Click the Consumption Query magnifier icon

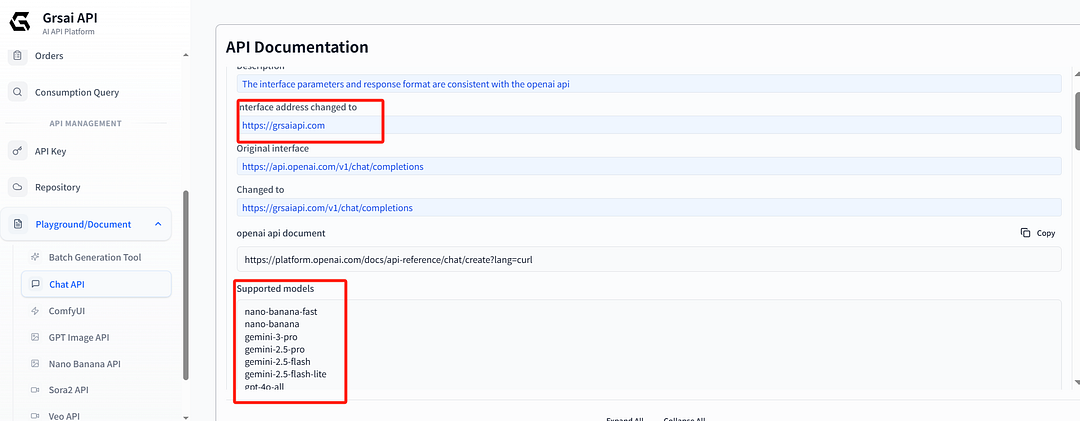pos(17,92)
